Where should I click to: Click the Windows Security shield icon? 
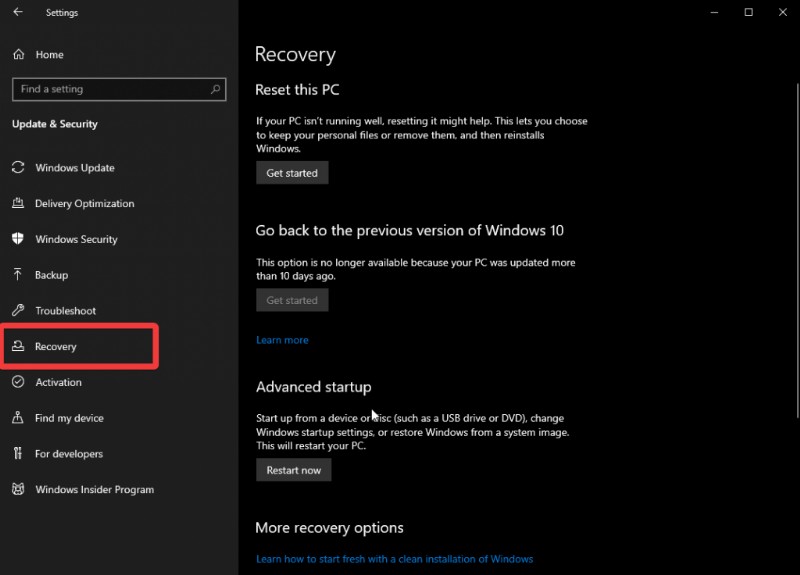[x=18, y=239]
